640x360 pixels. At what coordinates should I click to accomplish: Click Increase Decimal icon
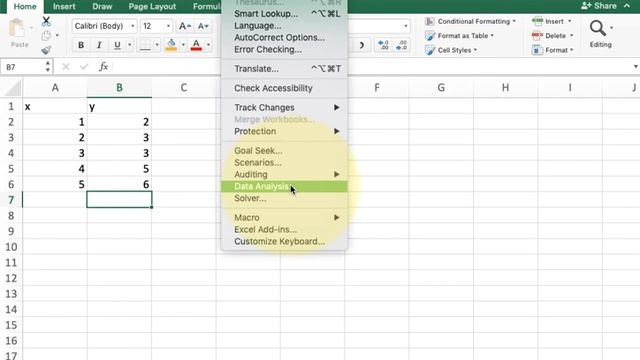pos(383,45)
